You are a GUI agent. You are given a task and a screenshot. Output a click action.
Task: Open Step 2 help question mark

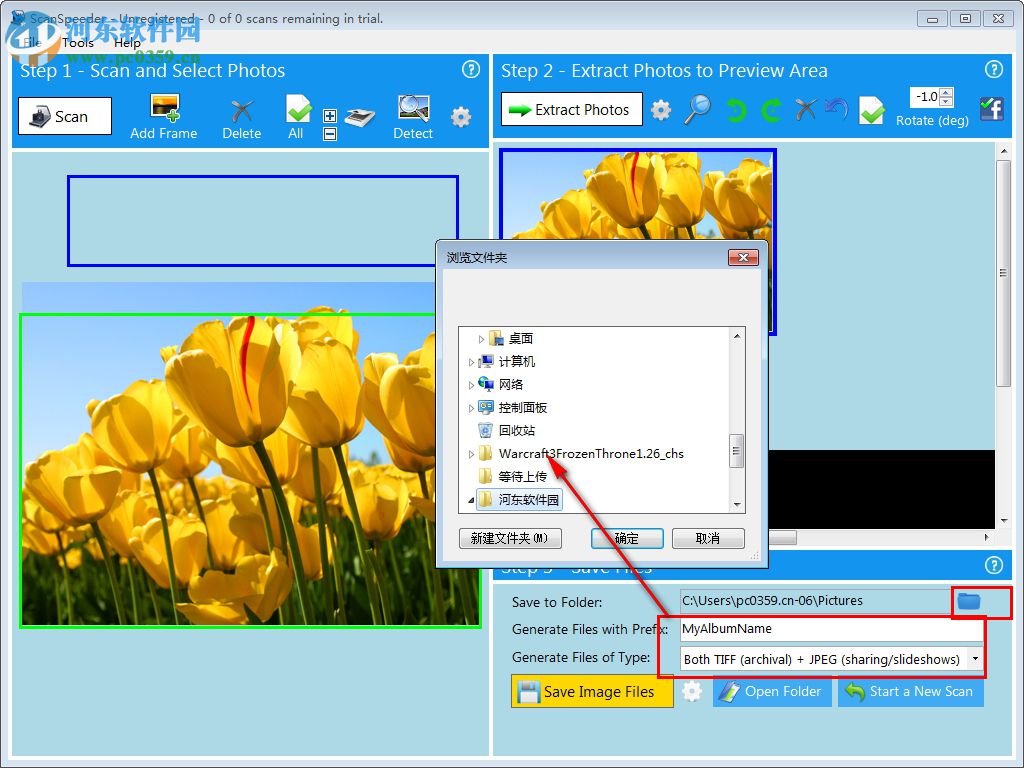993,69
